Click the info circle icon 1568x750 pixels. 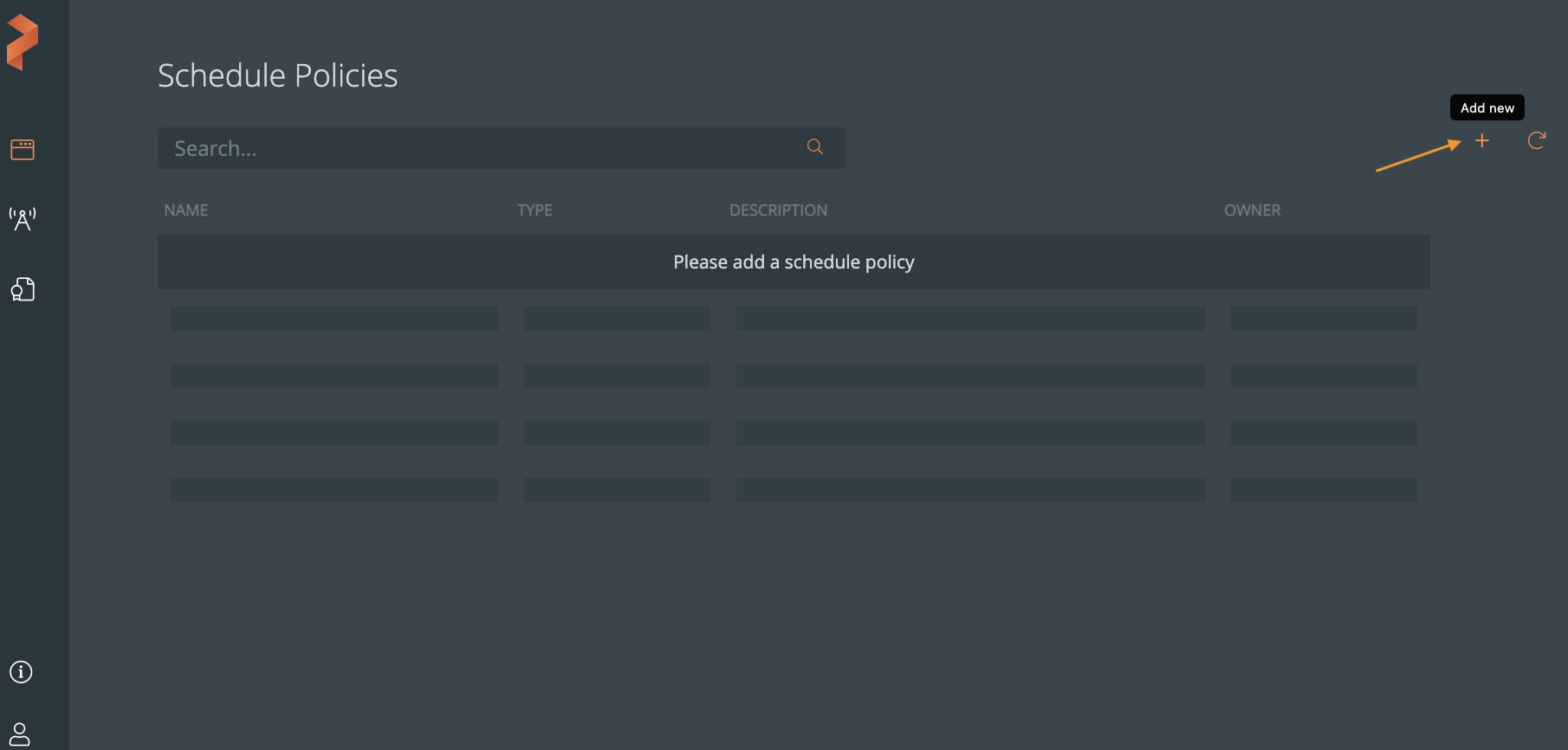click(21, 672)
